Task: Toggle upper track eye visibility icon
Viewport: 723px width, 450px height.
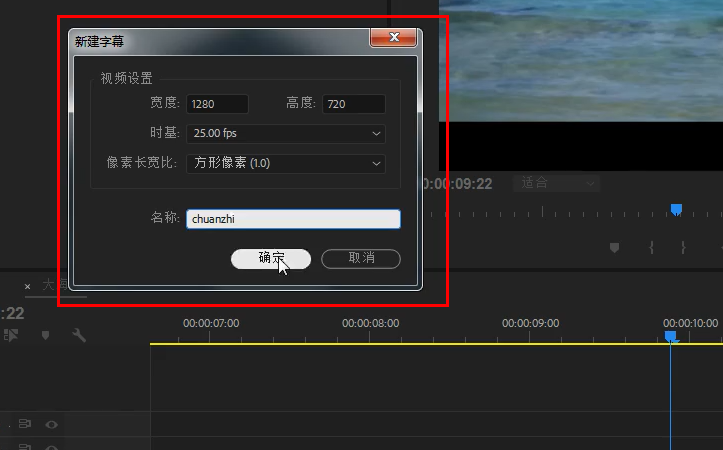Action: coord(52,424)
